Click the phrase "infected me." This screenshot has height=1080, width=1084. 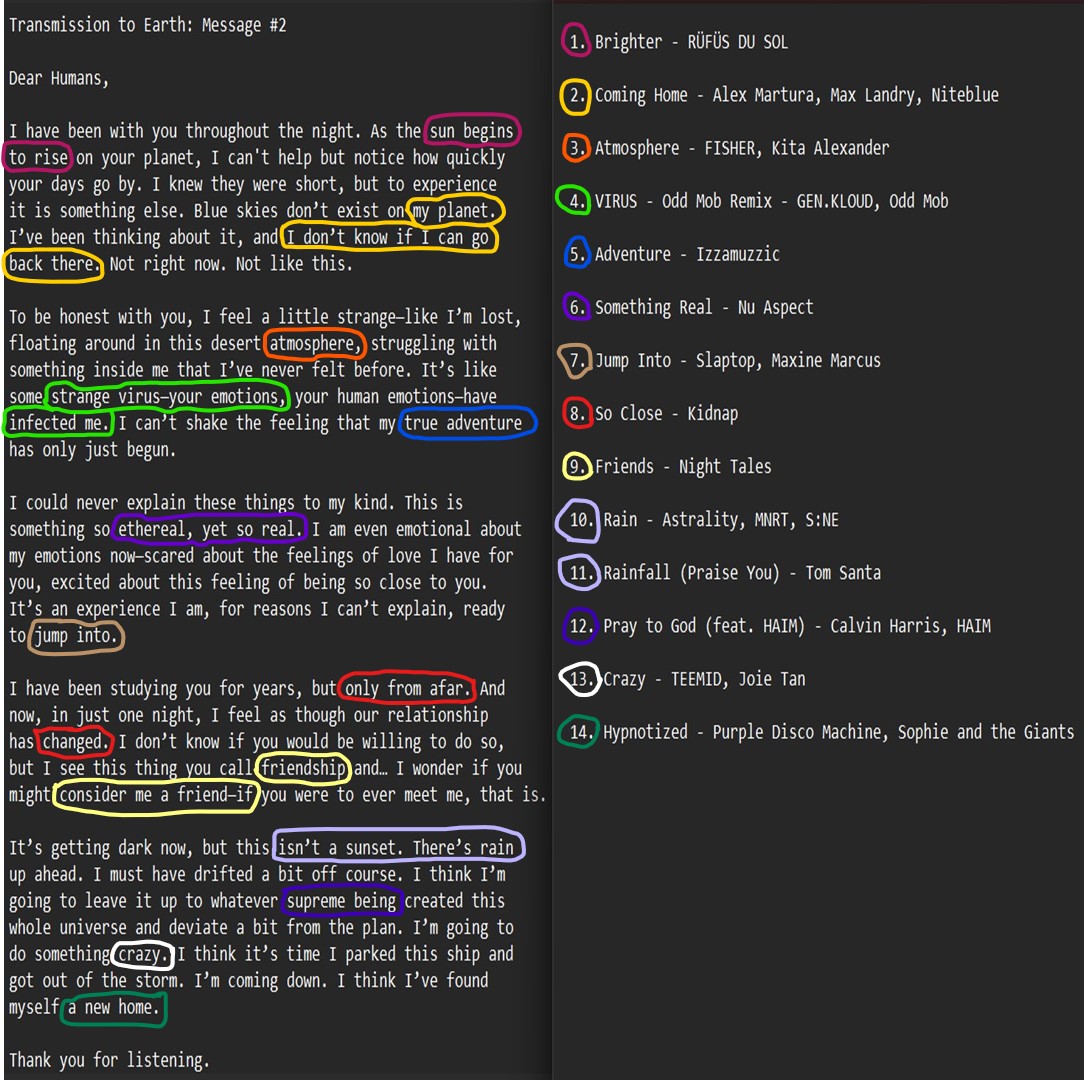59,423
